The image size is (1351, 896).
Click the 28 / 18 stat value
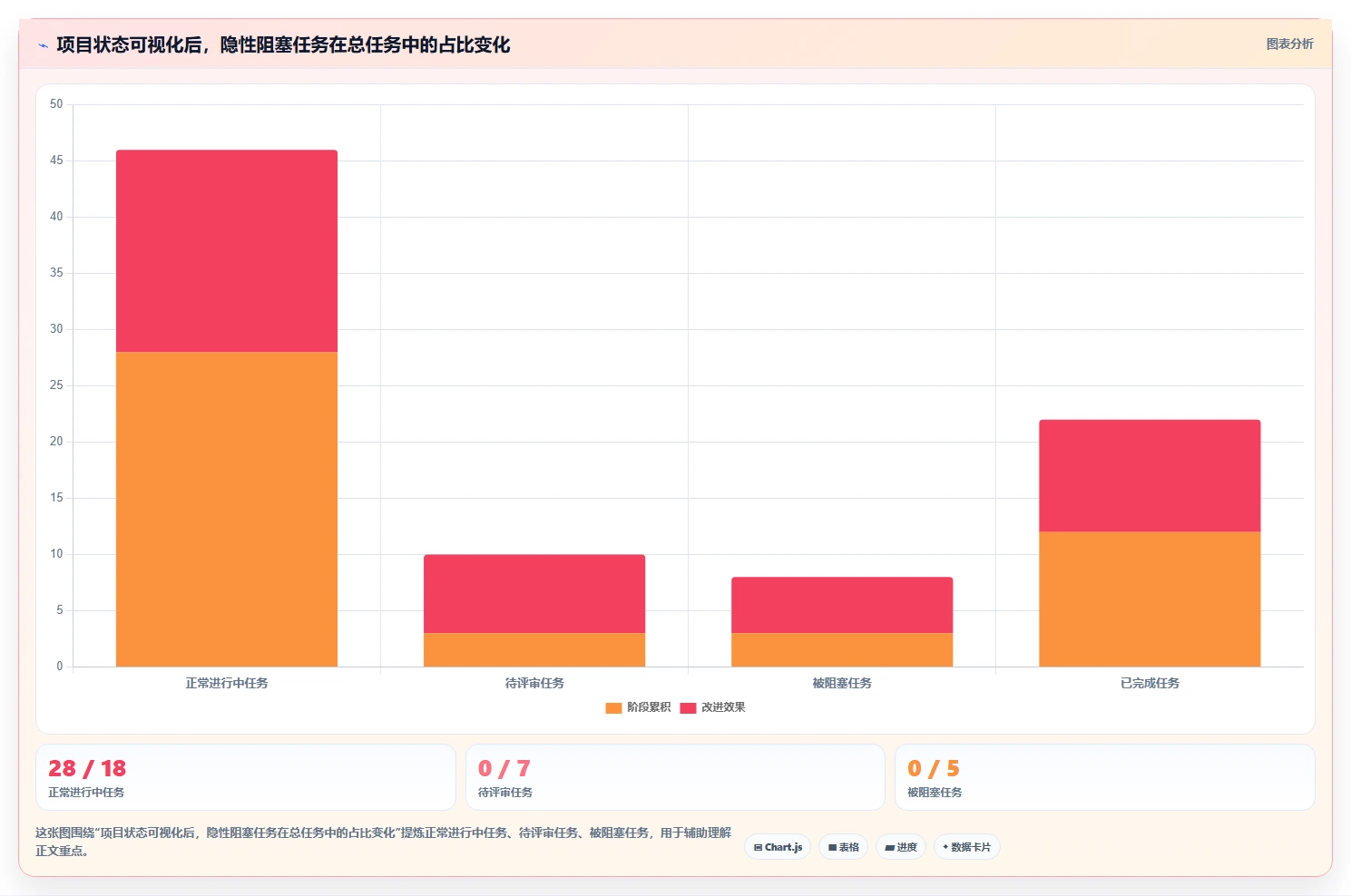click(x=87, y=769)
